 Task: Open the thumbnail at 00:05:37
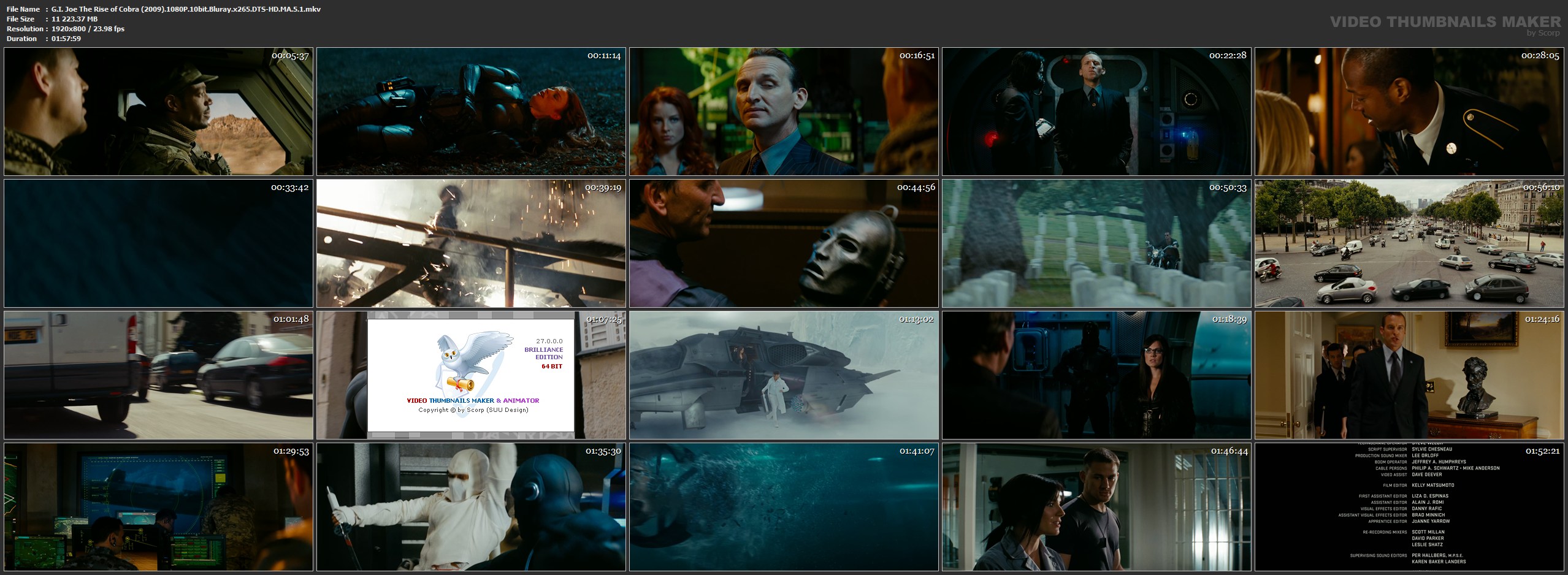coord(158,112)
